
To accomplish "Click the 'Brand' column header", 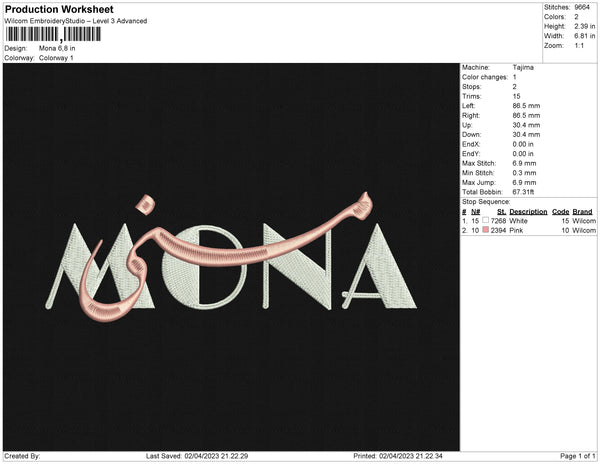I will coord(582,212).
